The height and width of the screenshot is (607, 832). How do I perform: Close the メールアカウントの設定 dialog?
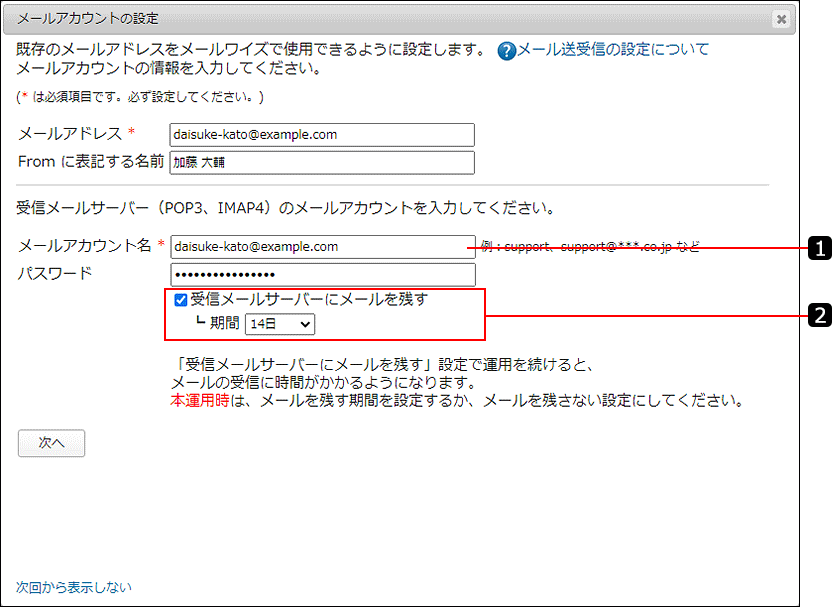(x=781, y=19)
